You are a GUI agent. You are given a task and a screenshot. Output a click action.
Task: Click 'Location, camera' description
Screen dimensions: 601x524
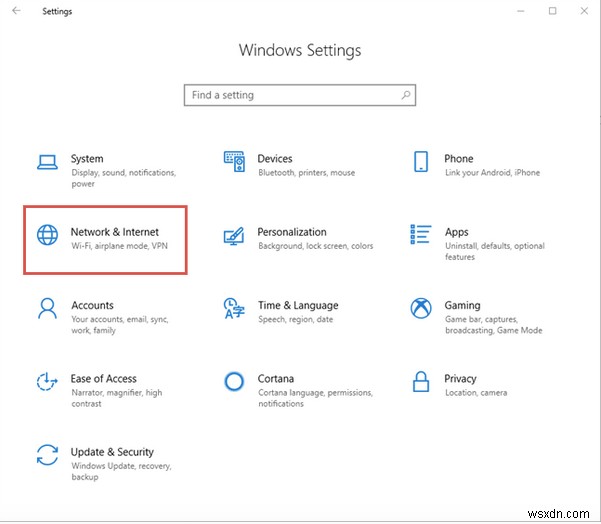click(x=476, y=393)
